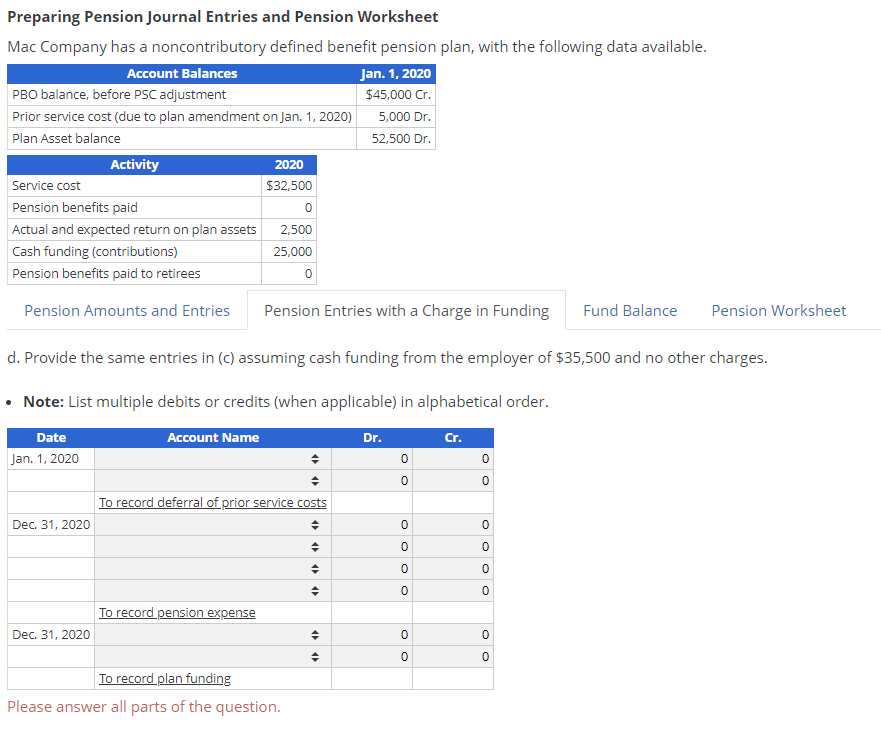This screenshot has width=881, height=729.
Task: Open the first Jan. 1 account name dropdown
Action: tap(315, 458)
